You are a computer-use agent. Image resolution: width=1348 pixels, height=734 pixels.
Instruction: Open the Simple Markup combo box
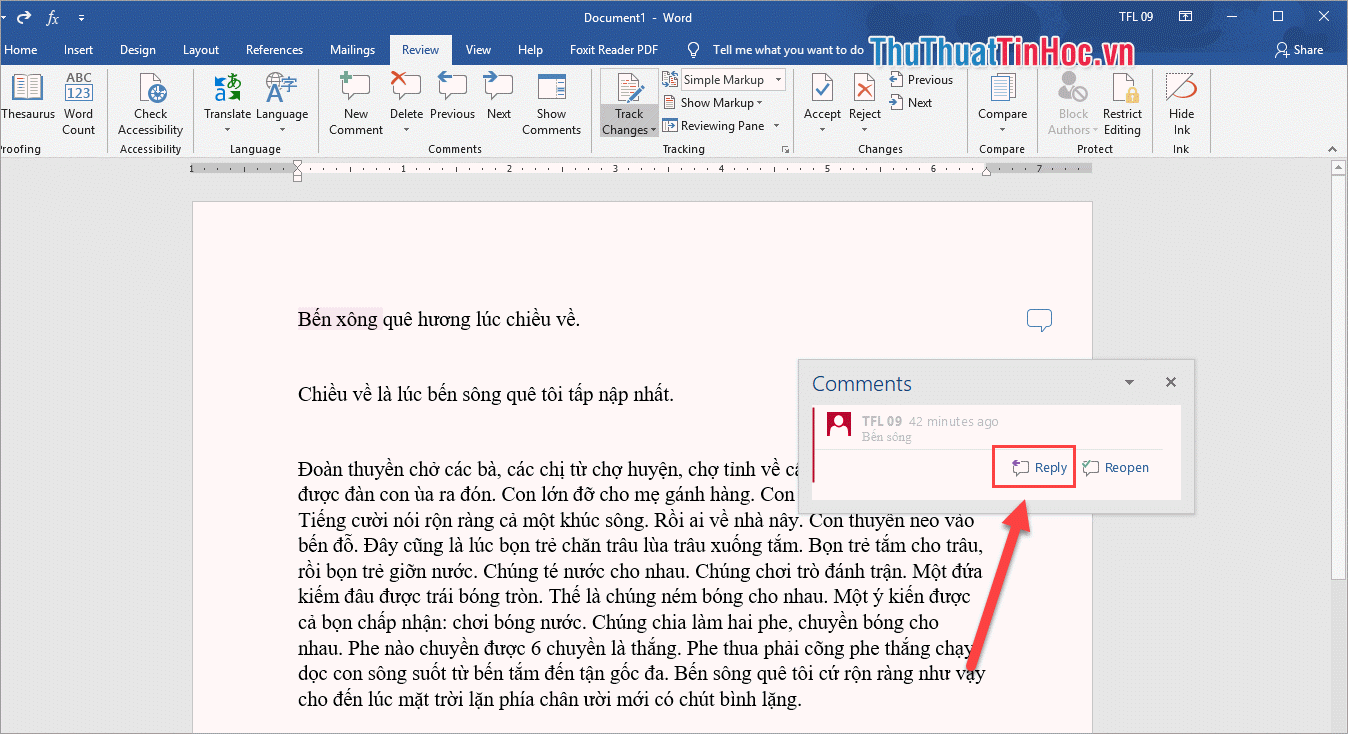(733, 80)
